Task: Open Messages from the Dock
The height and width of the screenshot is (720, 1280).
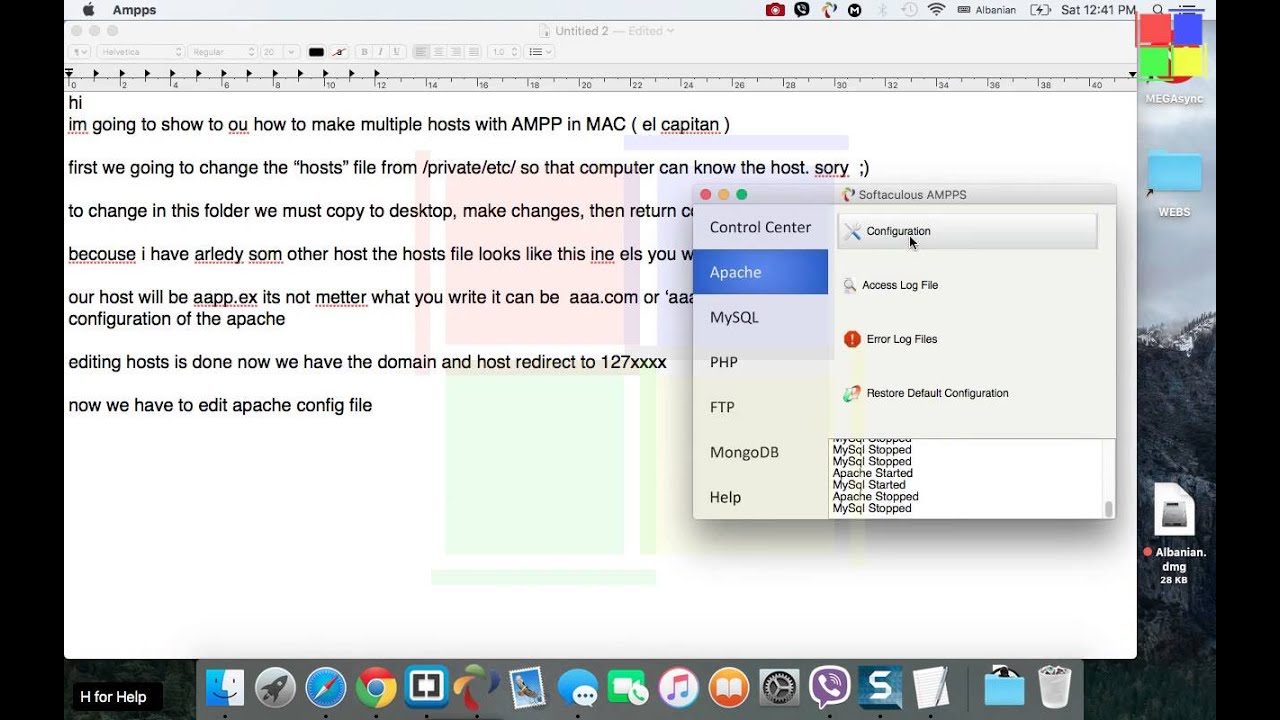Action: [578, 688]
